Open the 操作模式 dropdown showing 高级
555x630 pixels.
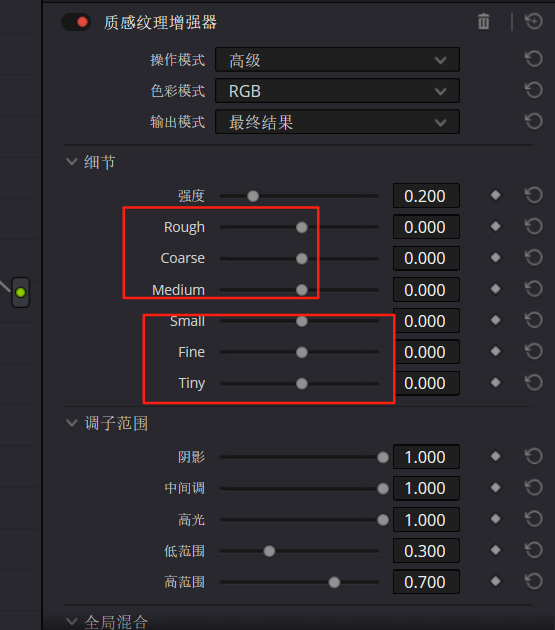[x=337, y=60]
